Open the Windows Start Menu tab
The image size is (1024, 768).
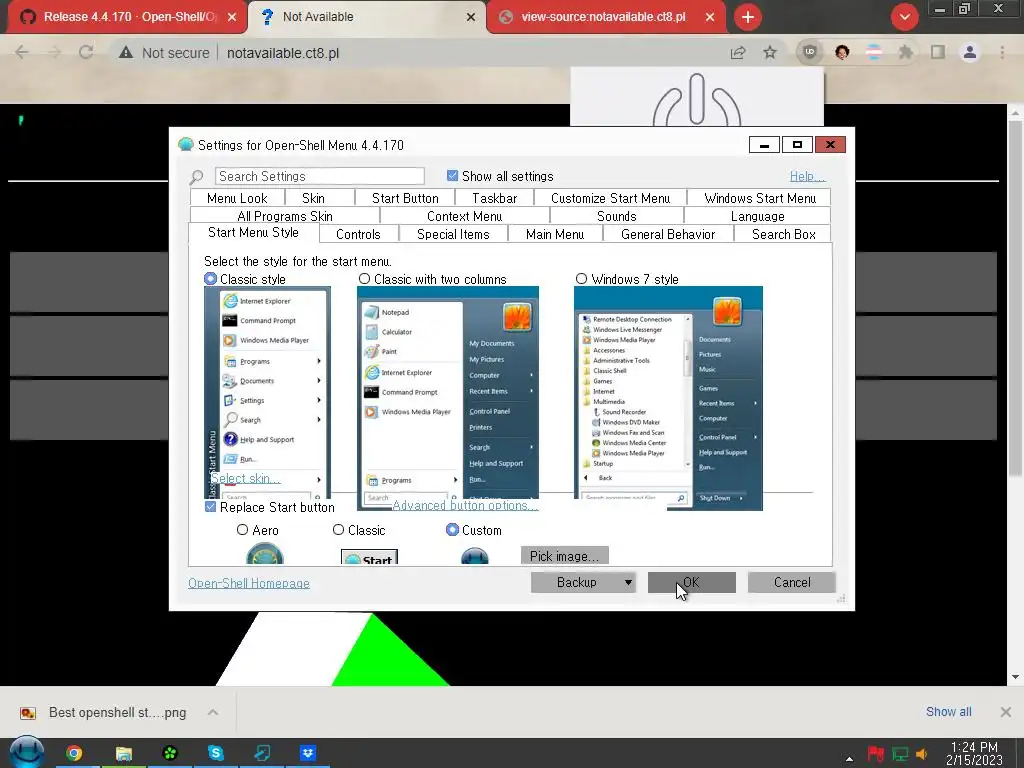pyautogui.click(x=760, y=198)
